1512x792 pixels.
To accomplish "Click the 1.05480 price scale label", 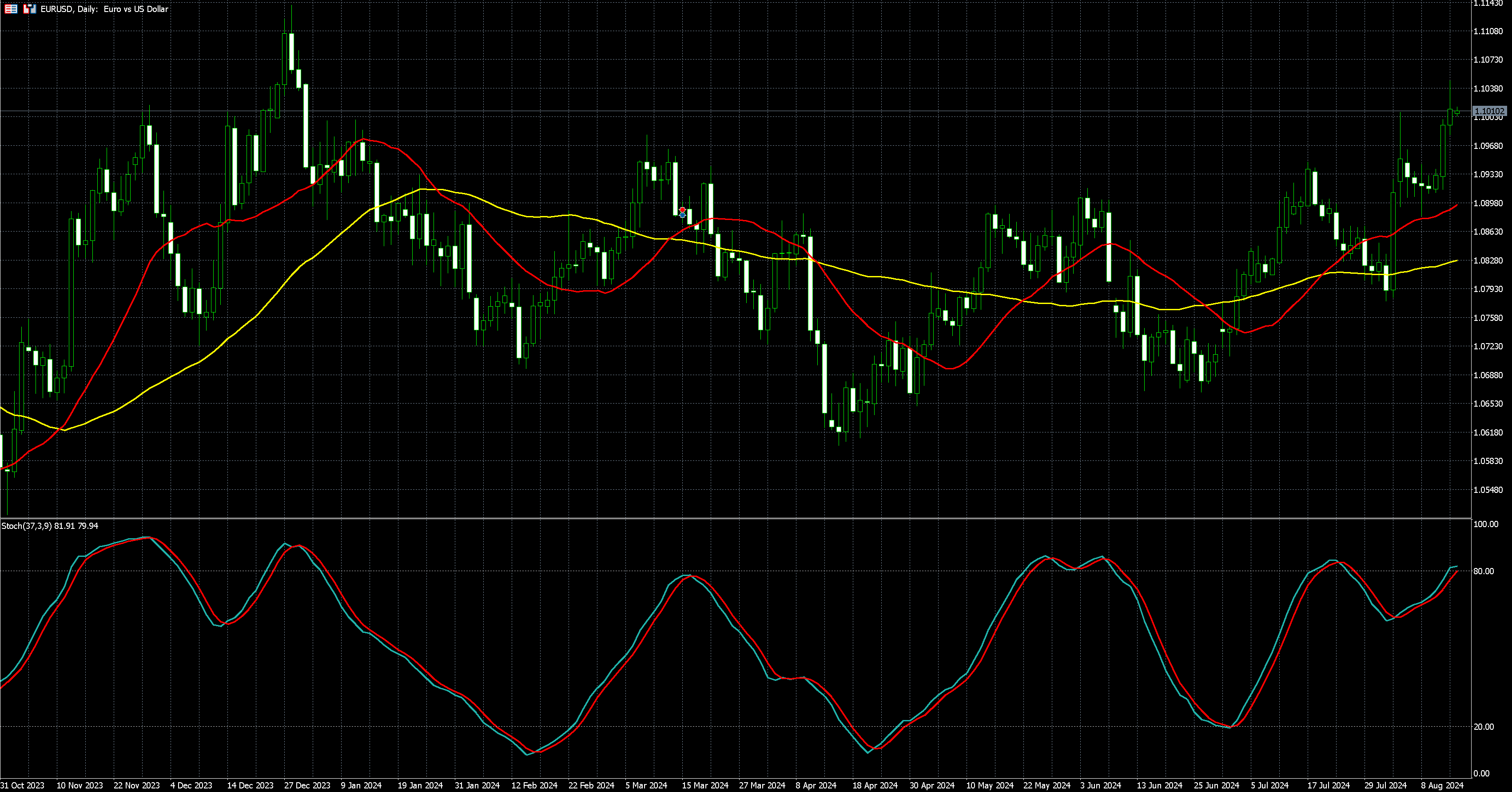I will pyautogui.click(x=1488, y=490).
